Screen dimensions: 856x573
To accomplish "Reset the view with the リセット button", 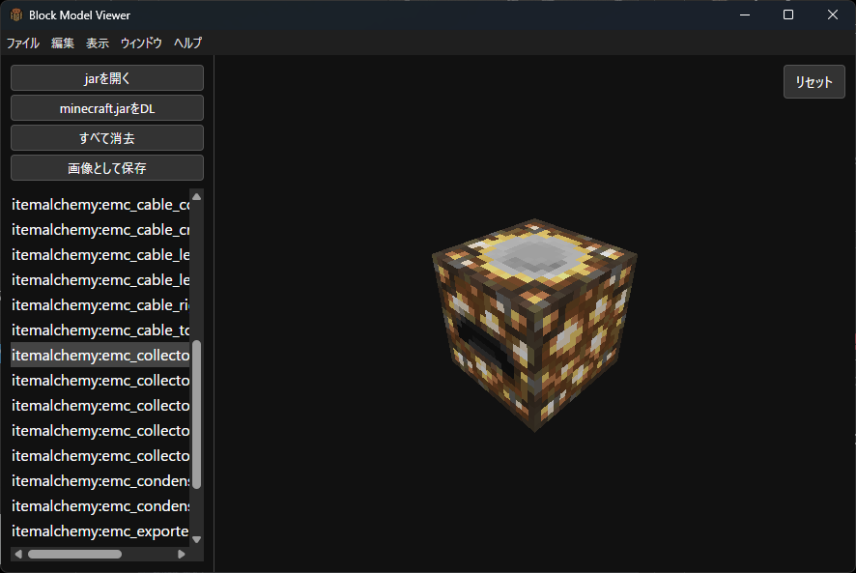I will pos(813,82).
